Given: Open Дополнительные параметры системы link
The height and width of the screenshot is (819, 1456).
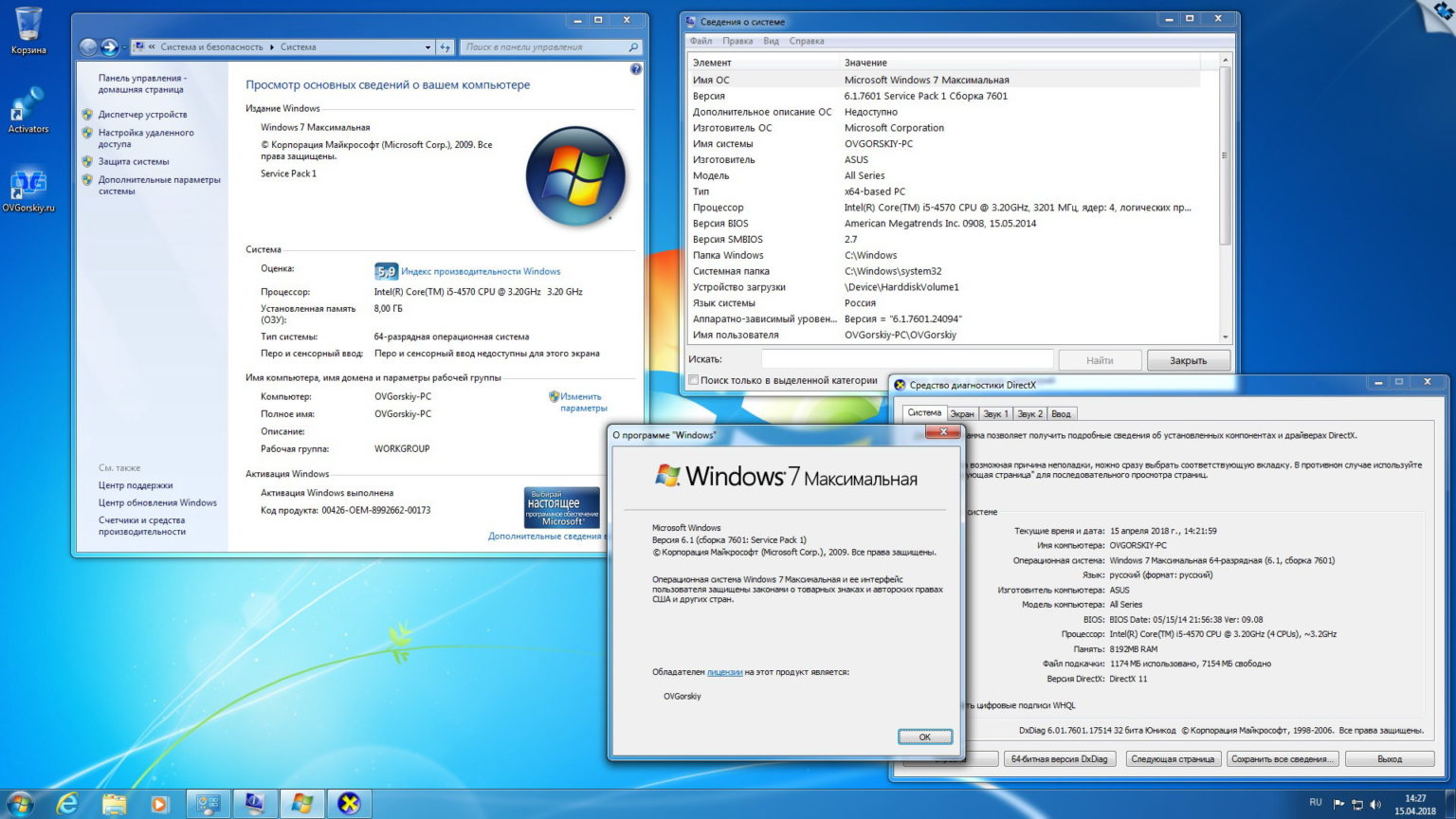Looking at the screenshot, I should pos(159,185).
